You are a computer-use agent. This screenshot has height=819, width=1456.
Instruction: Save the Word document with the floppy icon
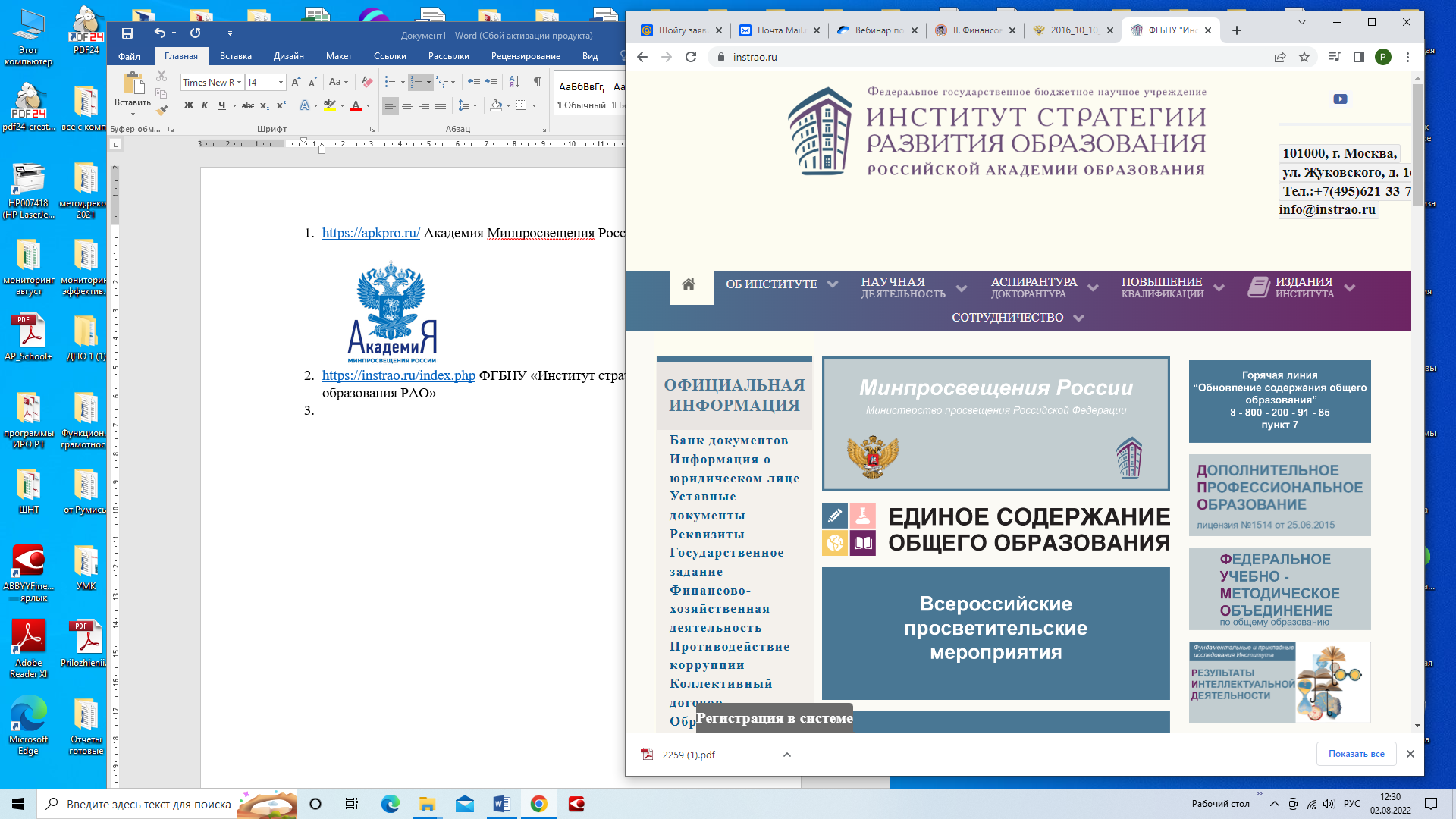(127, 33)
